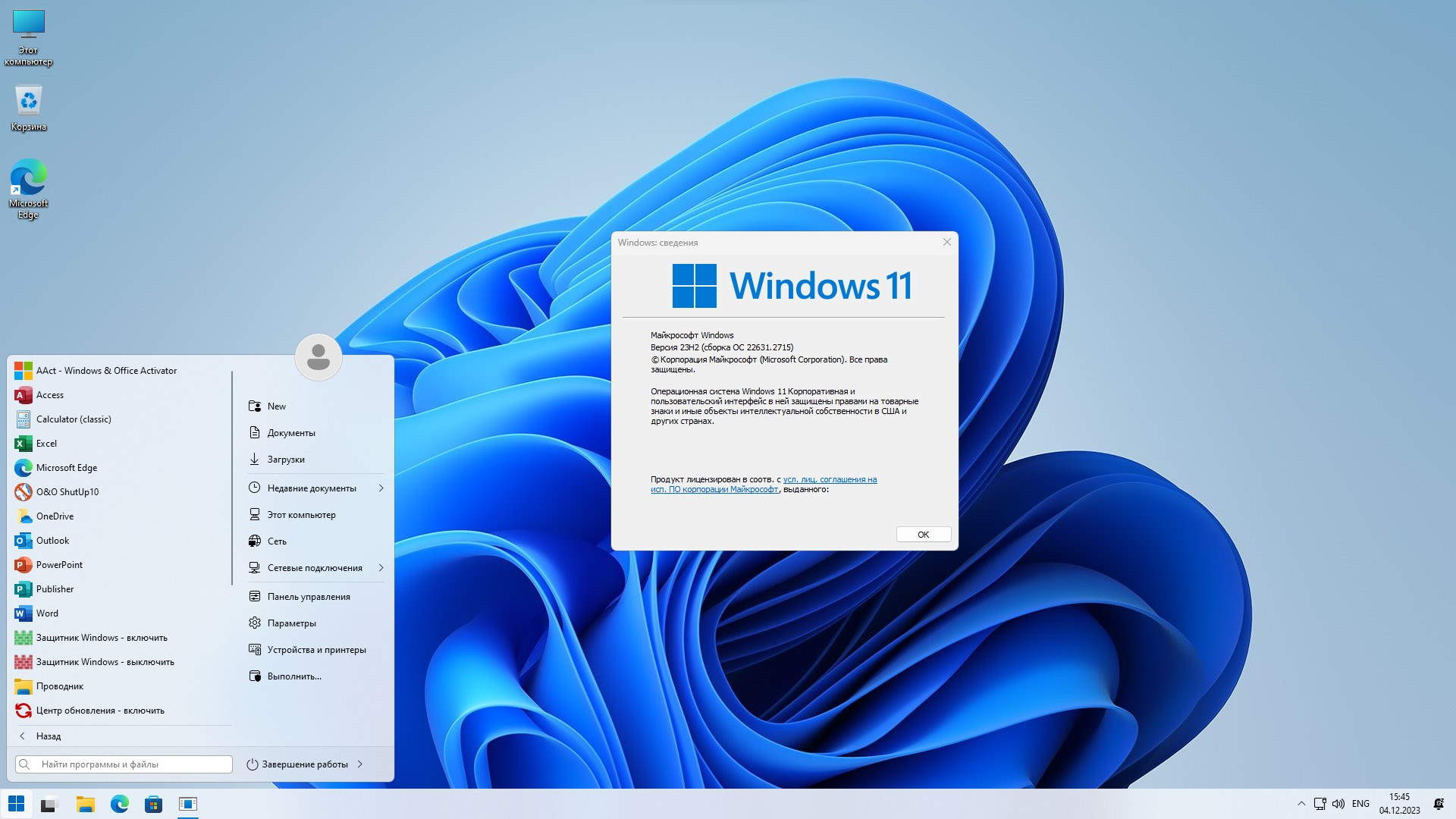Click Назад to go back
Screen dimensions: 1456x819
click(48, 736)
